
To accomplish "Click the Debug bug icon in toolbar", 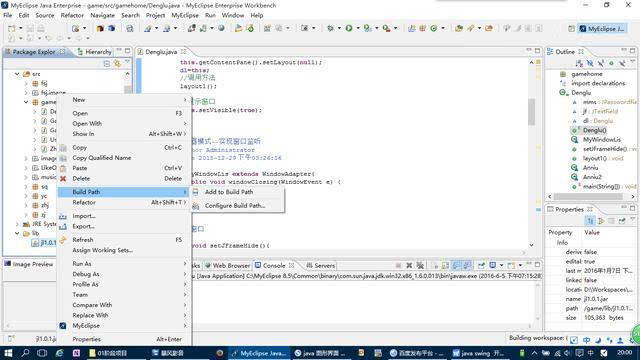I will (331, 28).
